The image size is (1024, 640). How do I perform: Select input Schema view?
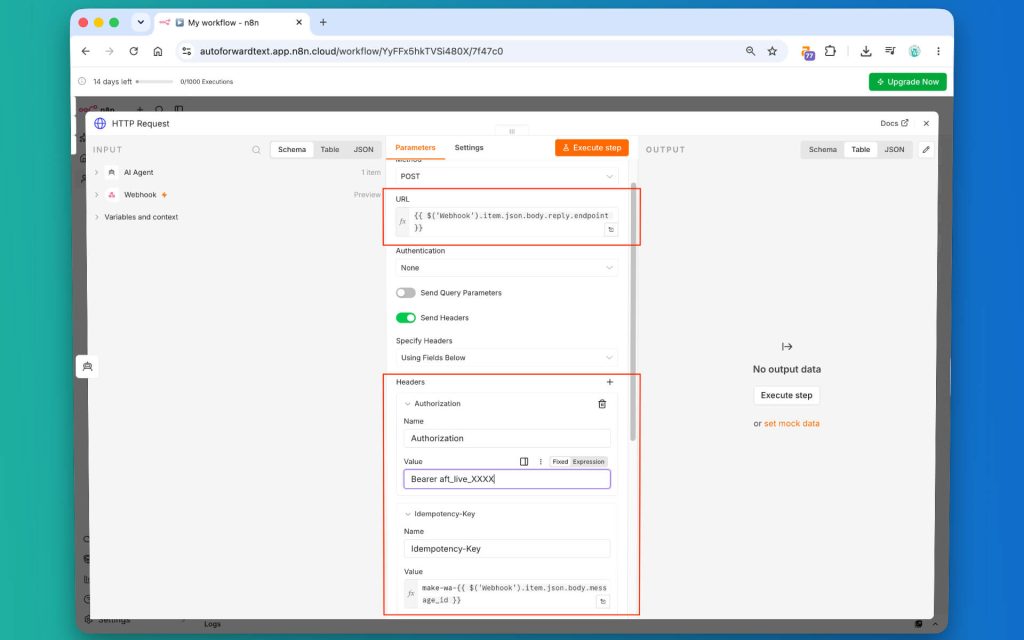point(292,150)
